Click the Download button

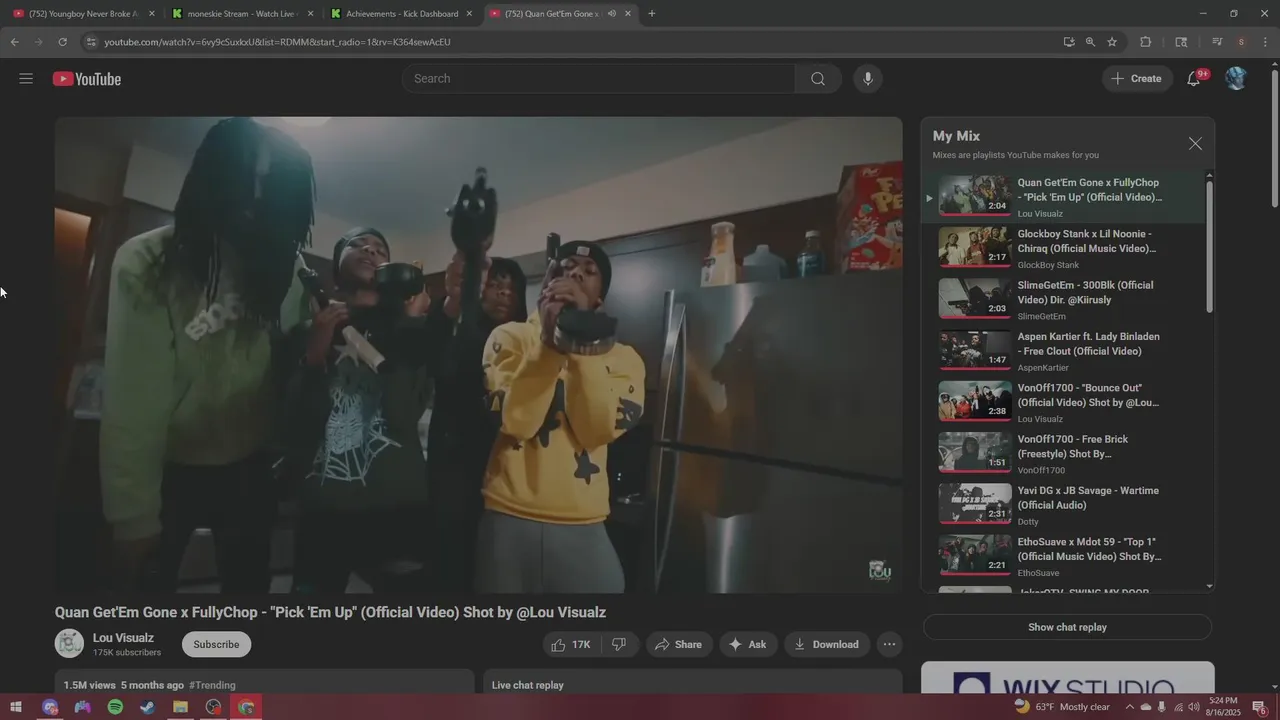tap(827, 645)
